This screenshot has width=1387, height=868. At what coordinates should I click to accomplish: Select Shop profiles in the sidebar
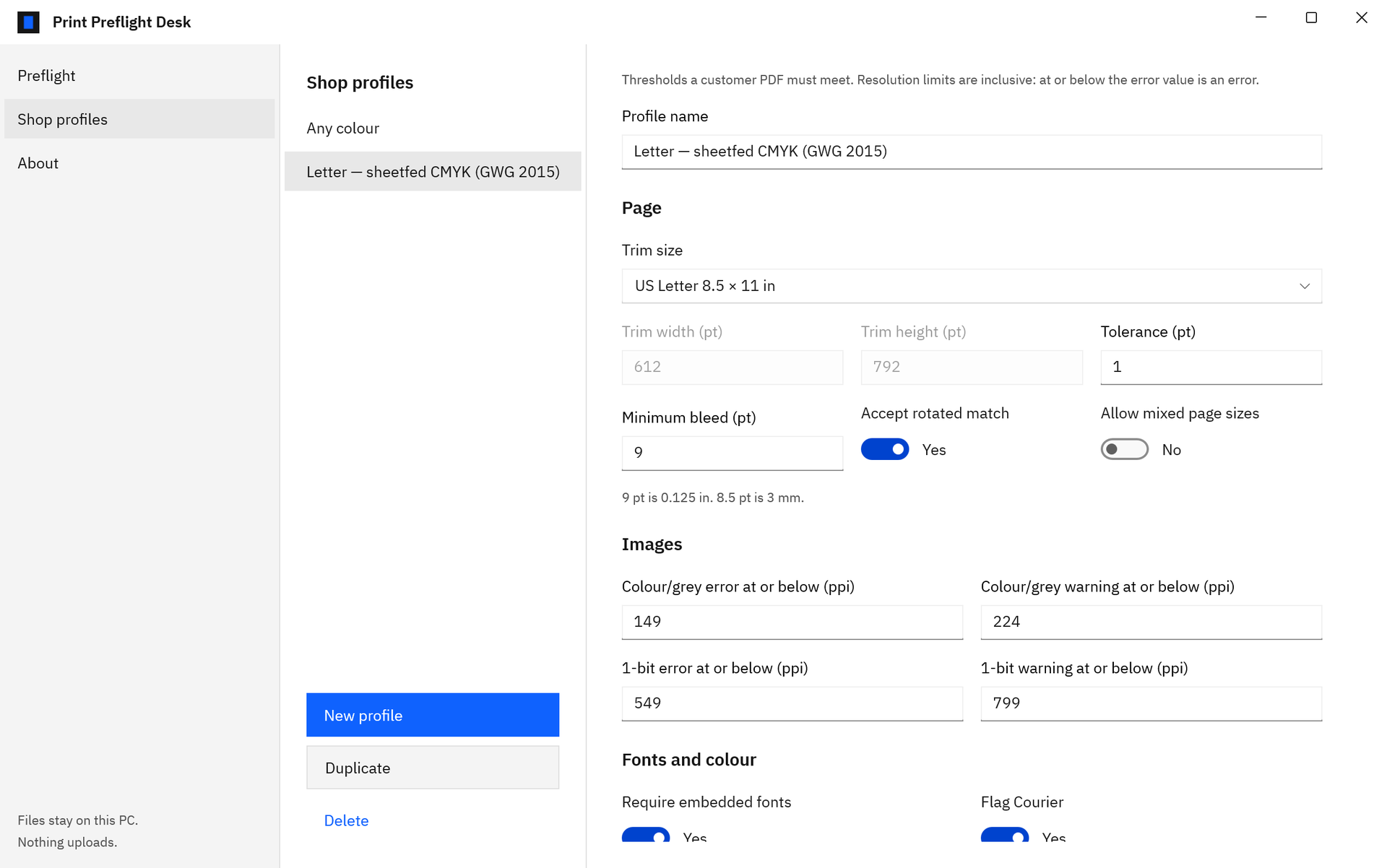pyautogui.click(x=139, y=119)
